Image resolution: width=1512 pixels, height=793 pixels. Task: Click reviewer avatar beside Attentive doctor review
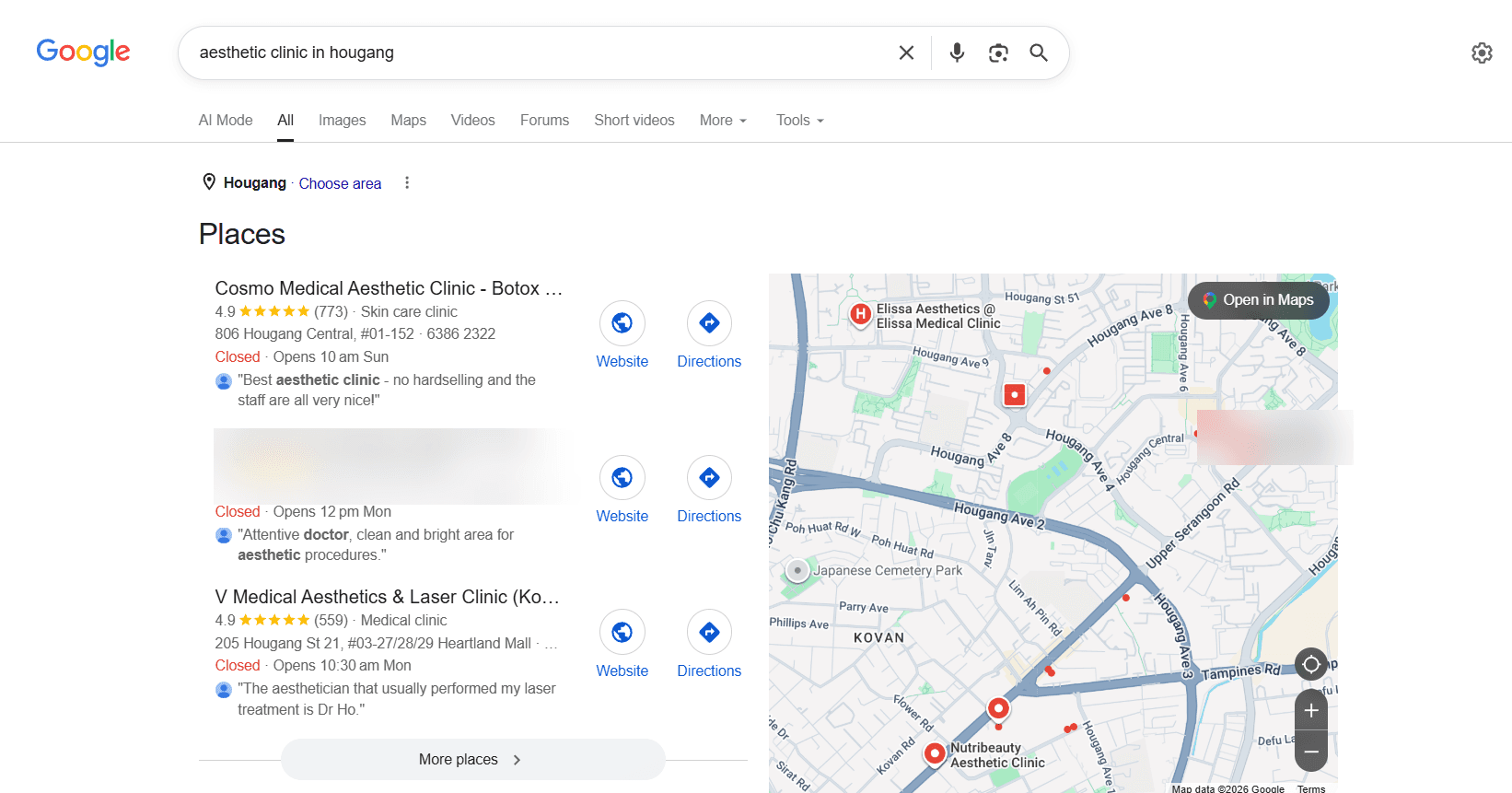224,535
